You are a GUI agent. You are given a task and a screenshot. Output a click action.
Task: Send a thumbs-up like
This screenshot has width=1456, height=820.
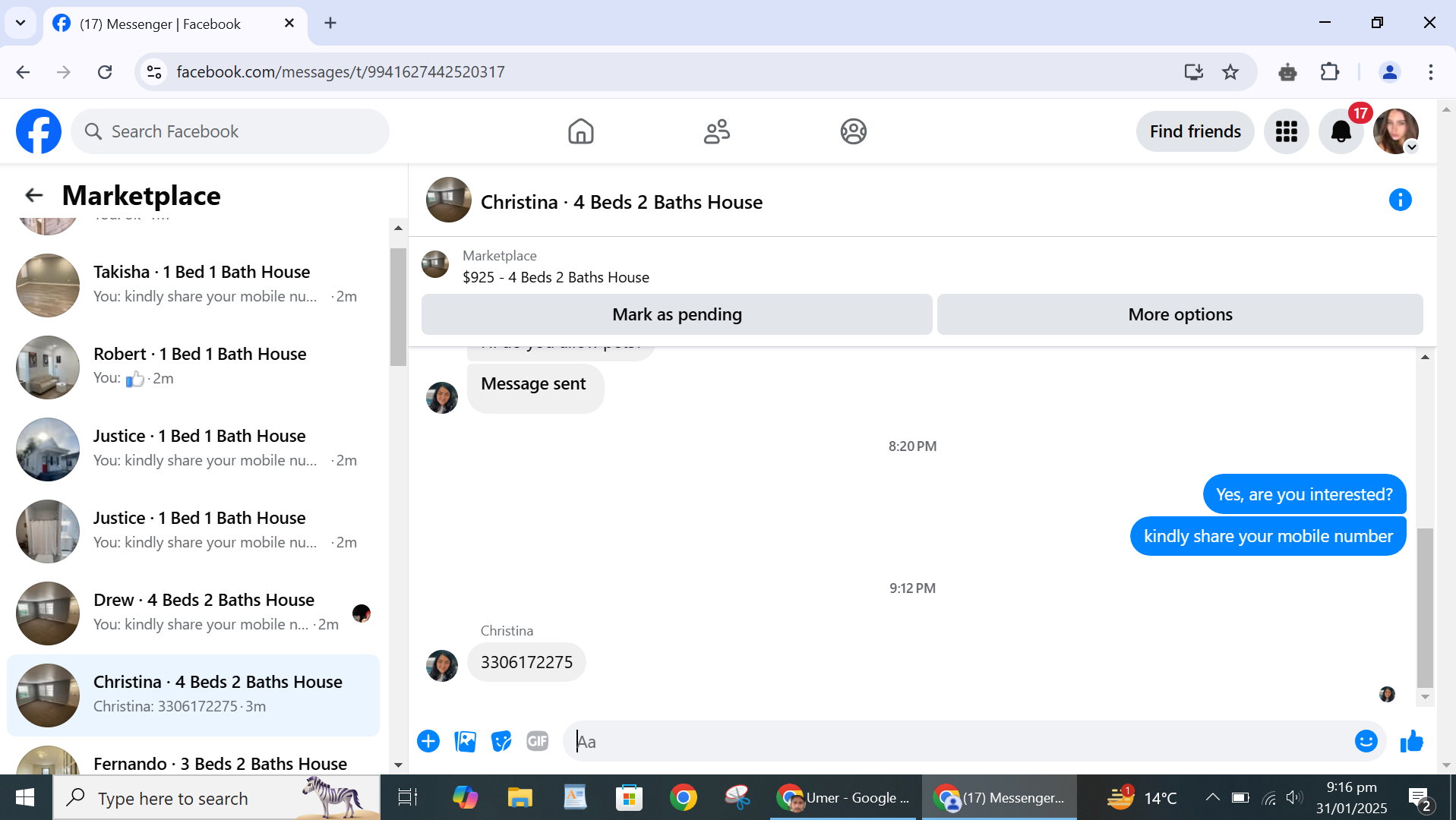(1412, 741)
